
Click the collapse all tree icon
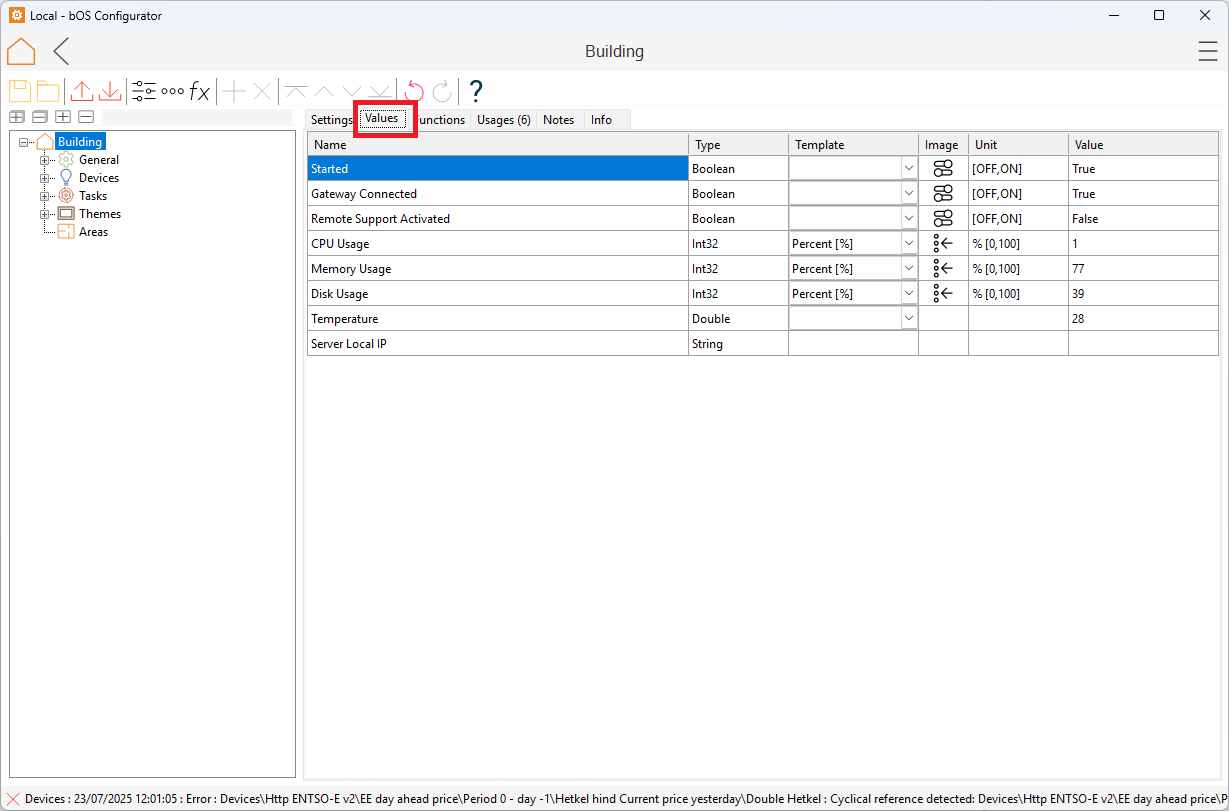point(40,118)
